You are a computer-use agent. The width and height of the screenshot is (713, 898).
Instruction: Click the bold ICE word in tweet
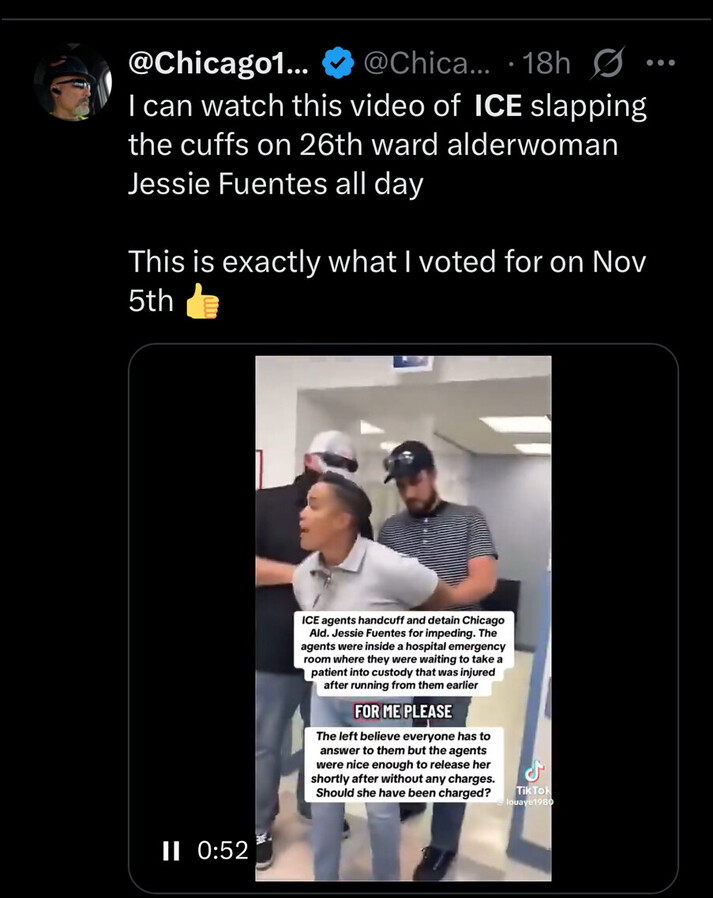pos(498,106)
